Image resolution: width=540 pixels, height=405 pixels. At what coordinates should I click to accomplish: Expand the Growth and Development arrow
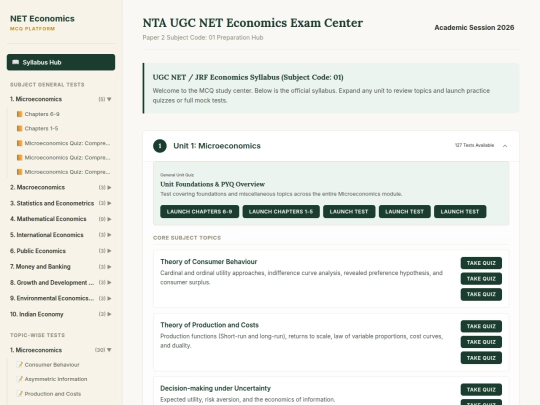click(x=109, y=282)
